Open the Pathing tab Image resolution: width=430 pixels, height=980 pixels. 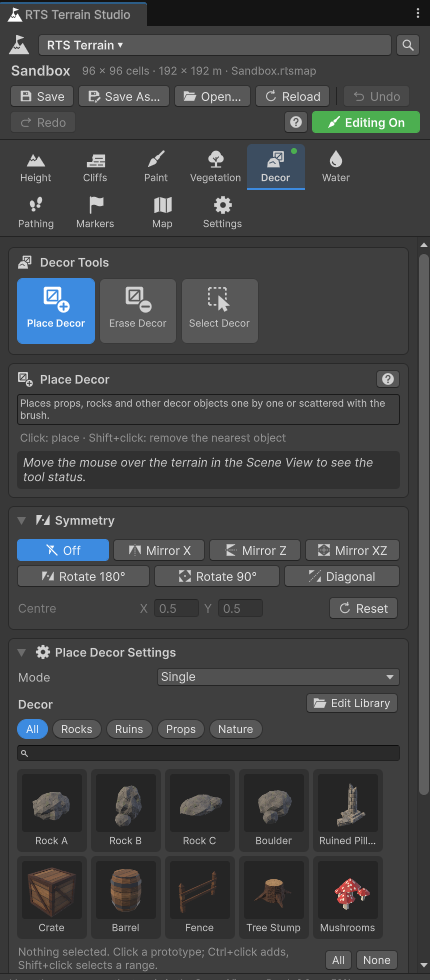[36, 213]
